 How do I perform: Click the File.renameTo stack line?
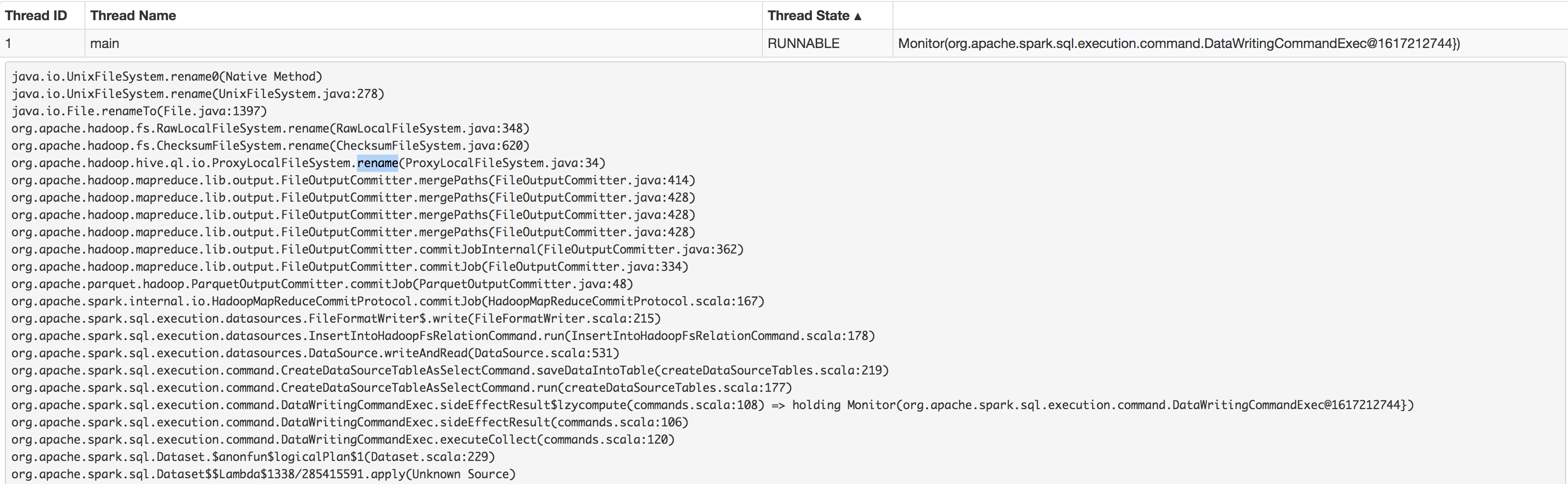(x=139, y=111)
